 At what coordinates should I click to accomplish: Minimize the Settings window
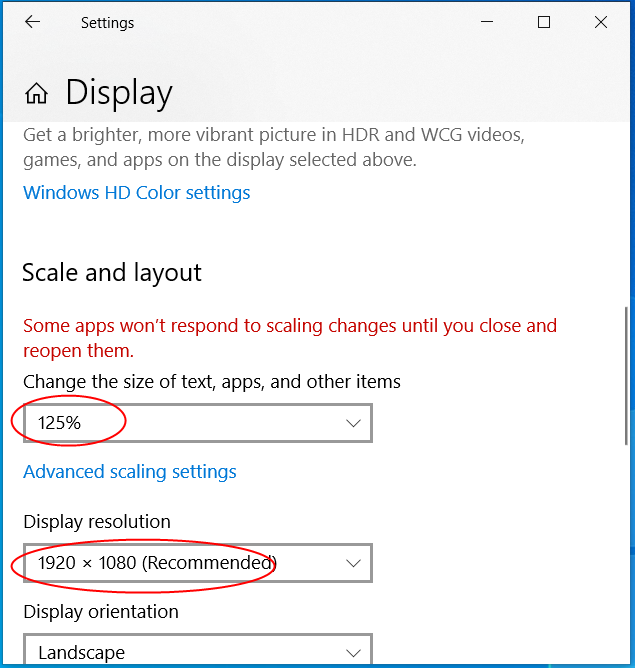[x=487, y=22]
